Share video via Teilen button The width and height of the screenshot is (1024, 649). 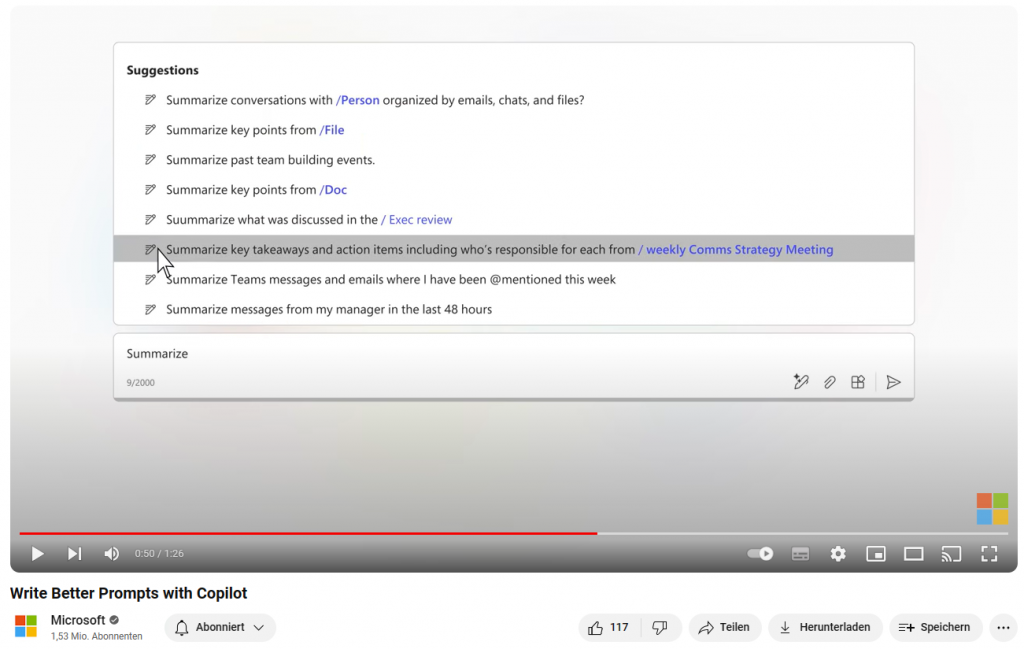(x=724, y=627)
